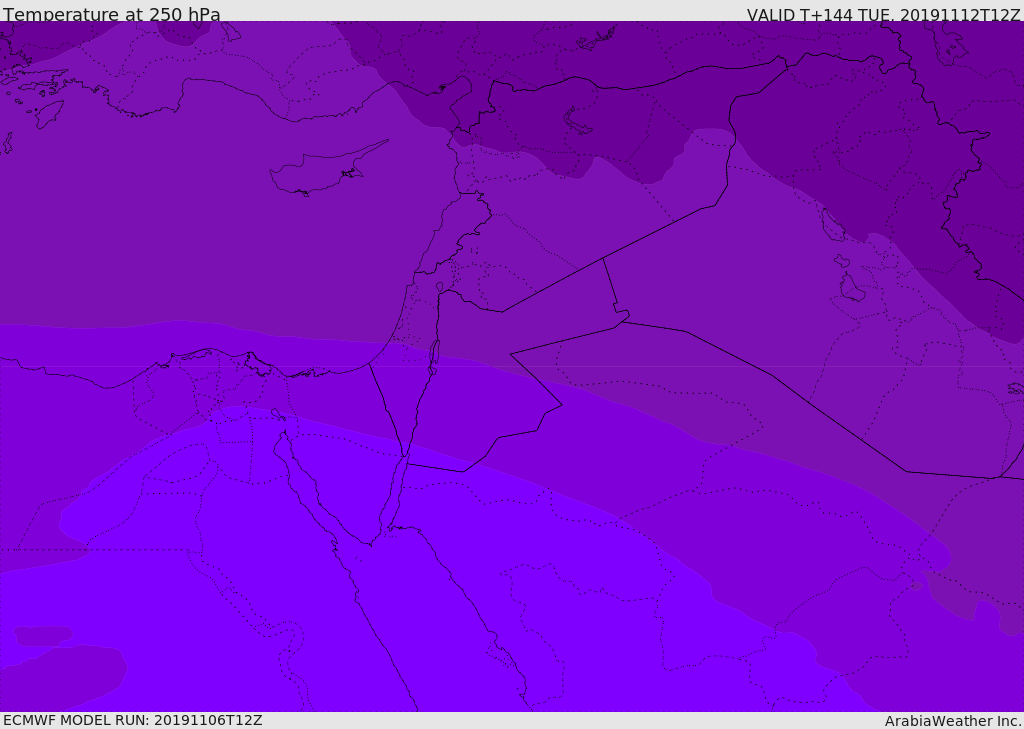Viewport: 1024px width, 729px height.
Task: Open the ArabiaWeather Inc. credit
Action: 953,721
